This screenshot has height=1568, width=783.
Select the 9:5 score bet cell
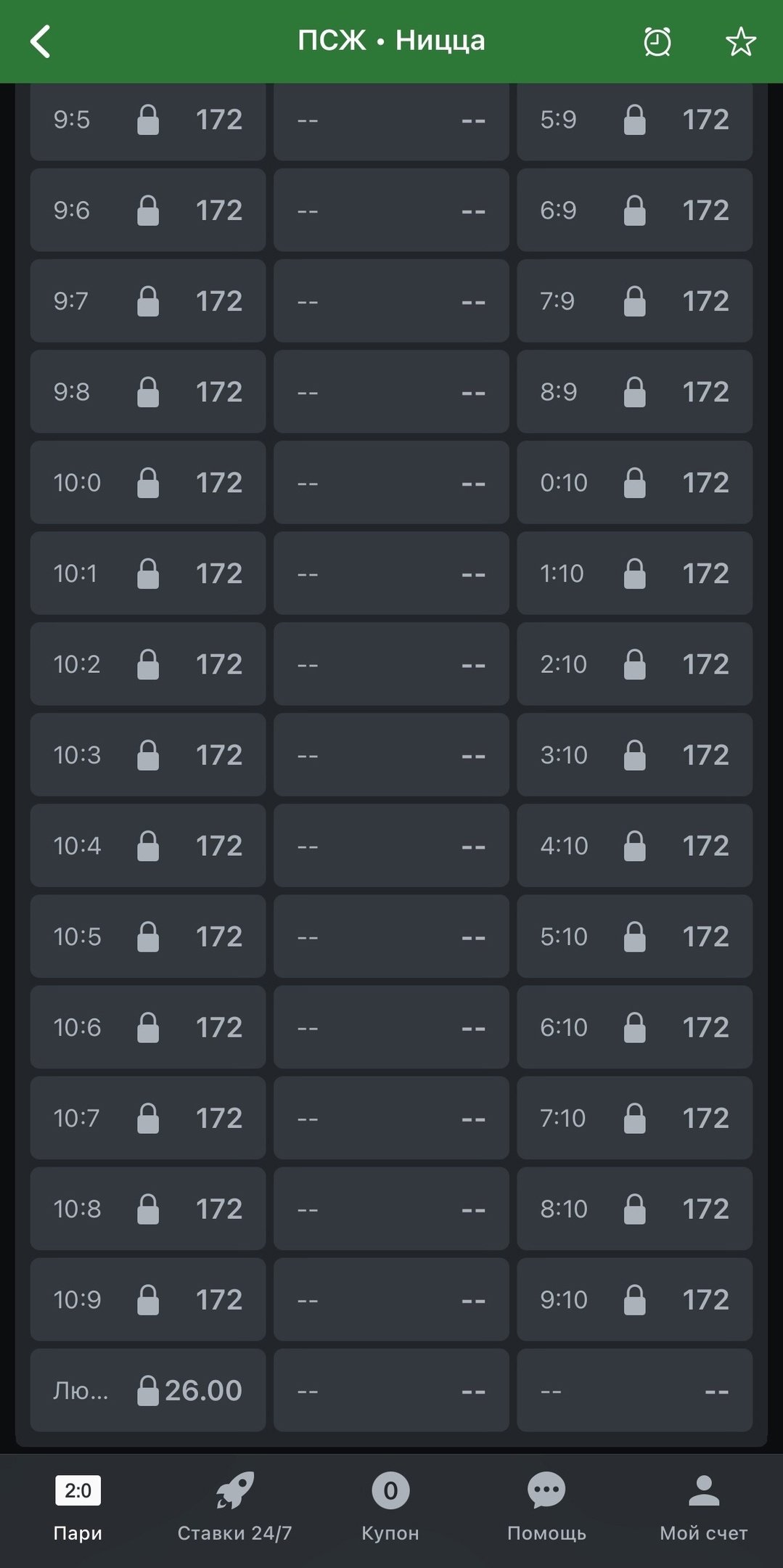point(148,120)
